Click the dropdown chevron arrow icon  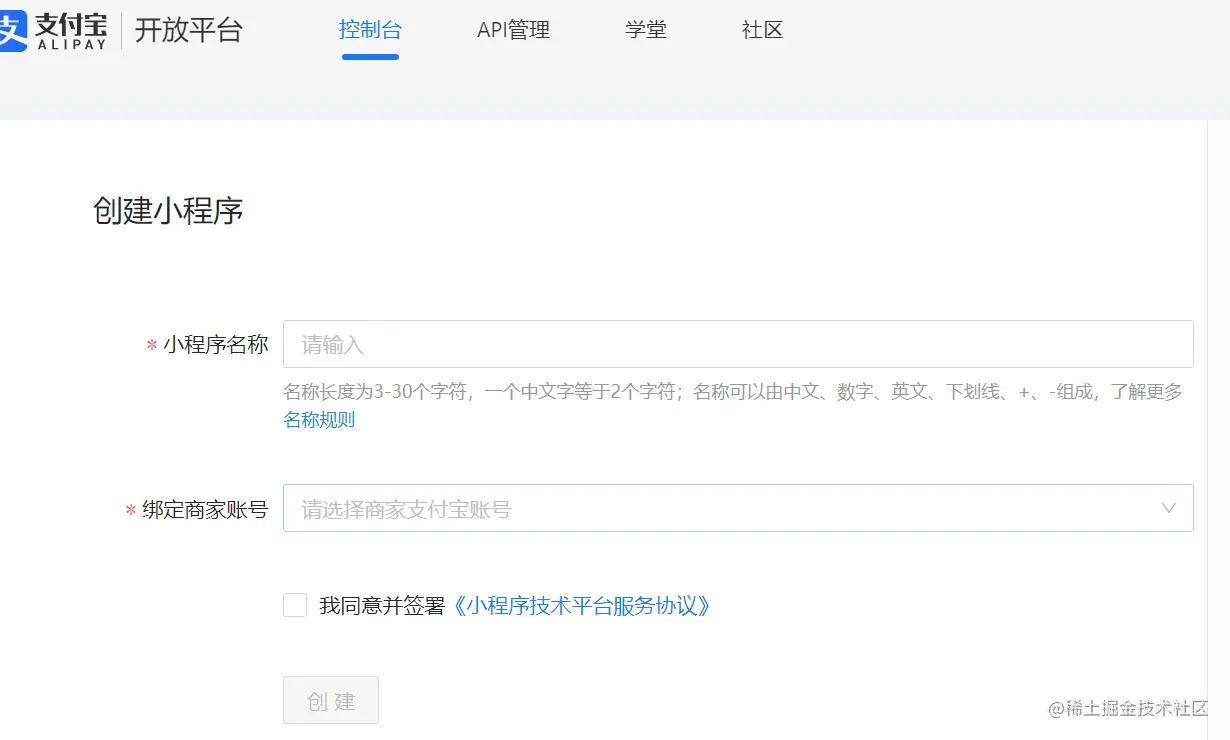1168,508
